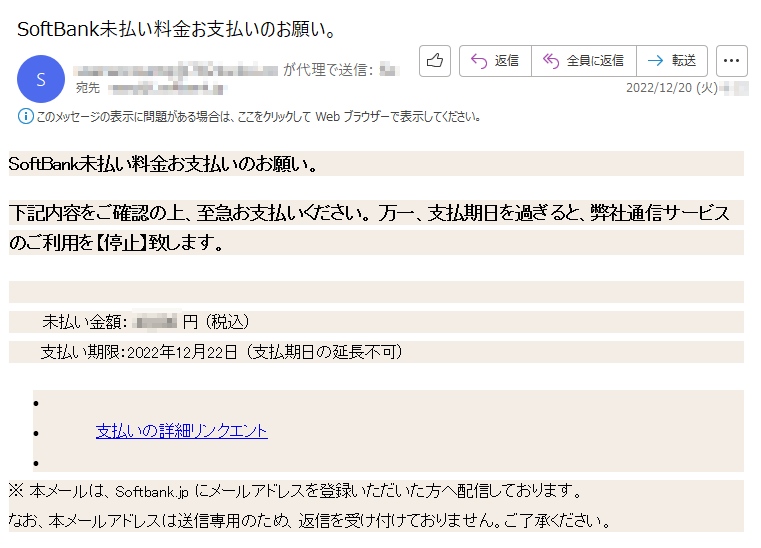The height and width of the screenshot is (548, 761).
Task: Click the info icon in the message bar
Action: tap(25, 116)
